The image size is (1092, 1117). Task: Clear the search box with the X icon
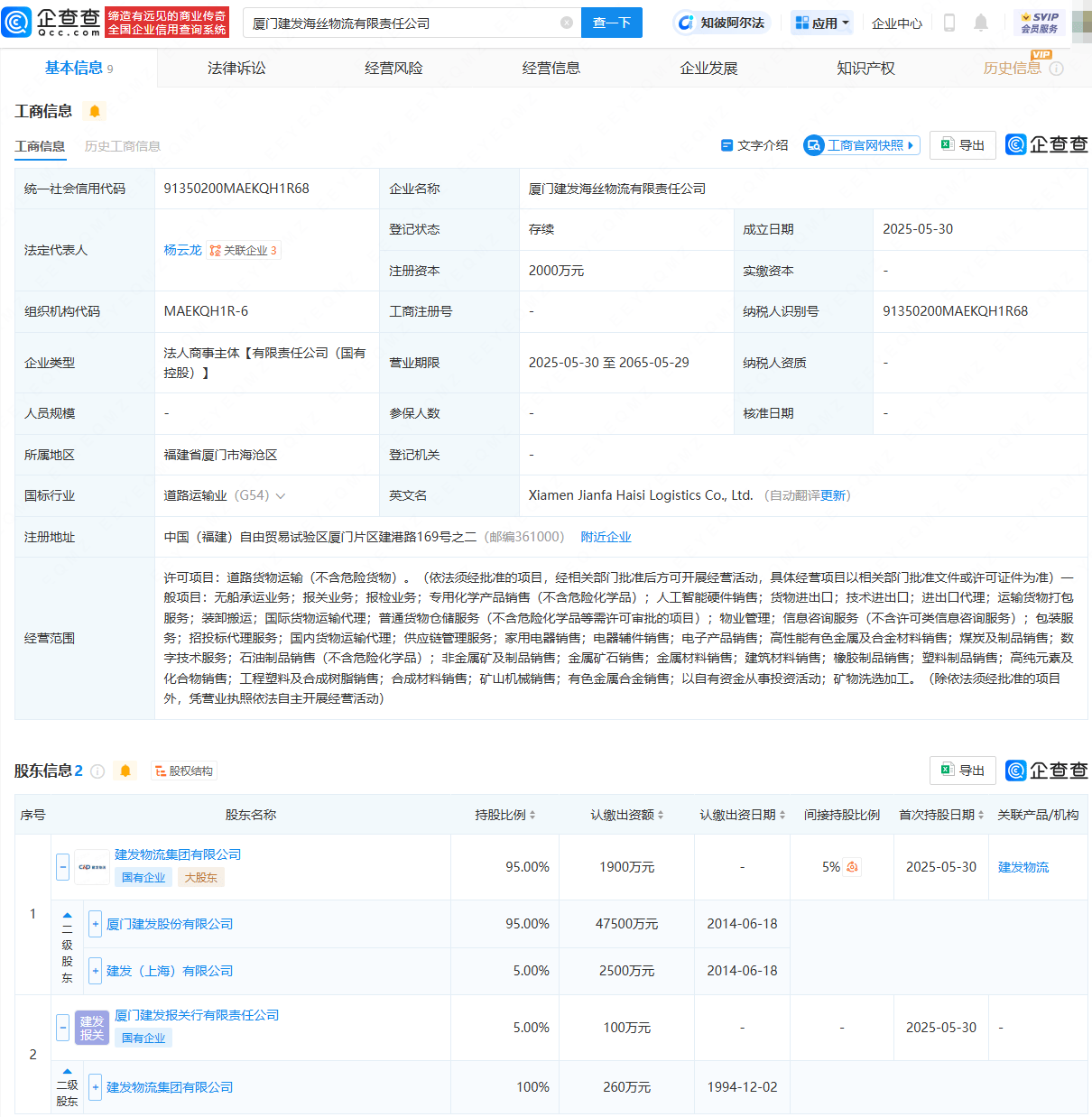click(x=567, y=23)
